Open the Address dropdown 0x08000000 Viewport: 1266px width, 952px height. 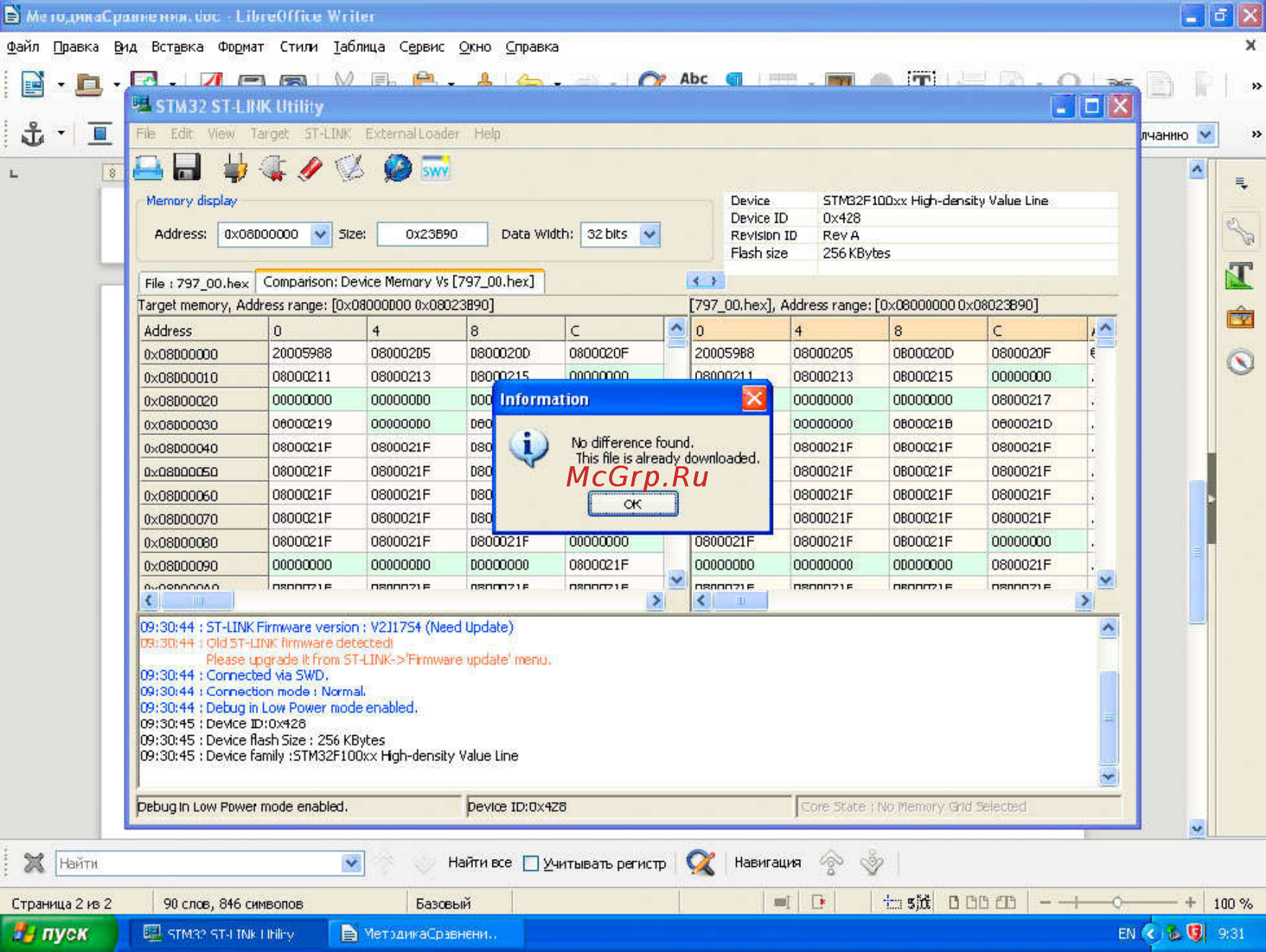coord(320,234)
